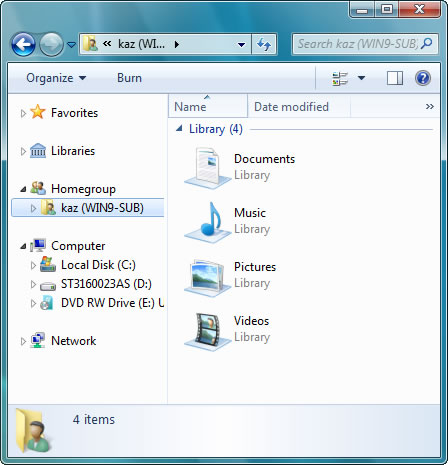Open the Organize menu

pyautogui.click(x=56, y=78)
